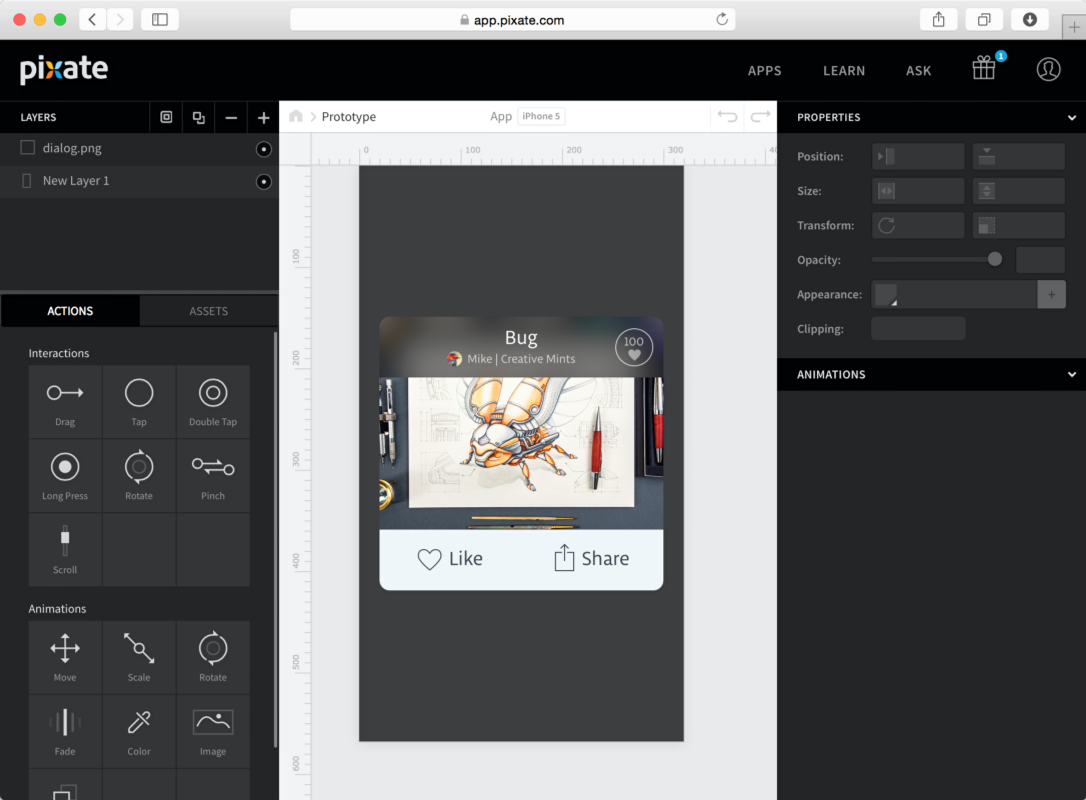Click the group layers icon
1086x800 pixels.
pos(166,118)
